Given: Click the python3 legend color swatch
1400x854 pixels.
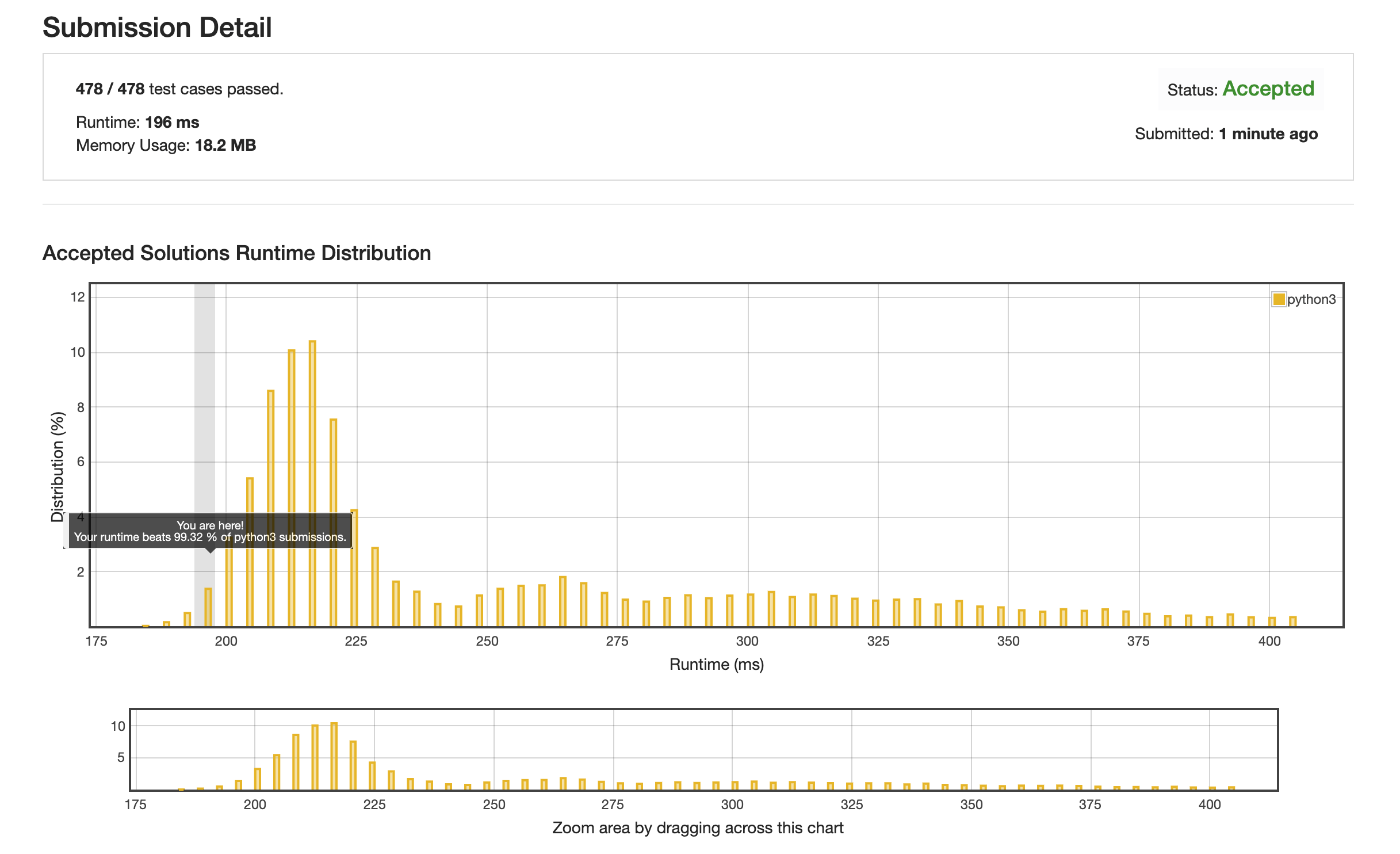Looking at the screenshot, I should pyautogui.click(x=1278, y=299).
